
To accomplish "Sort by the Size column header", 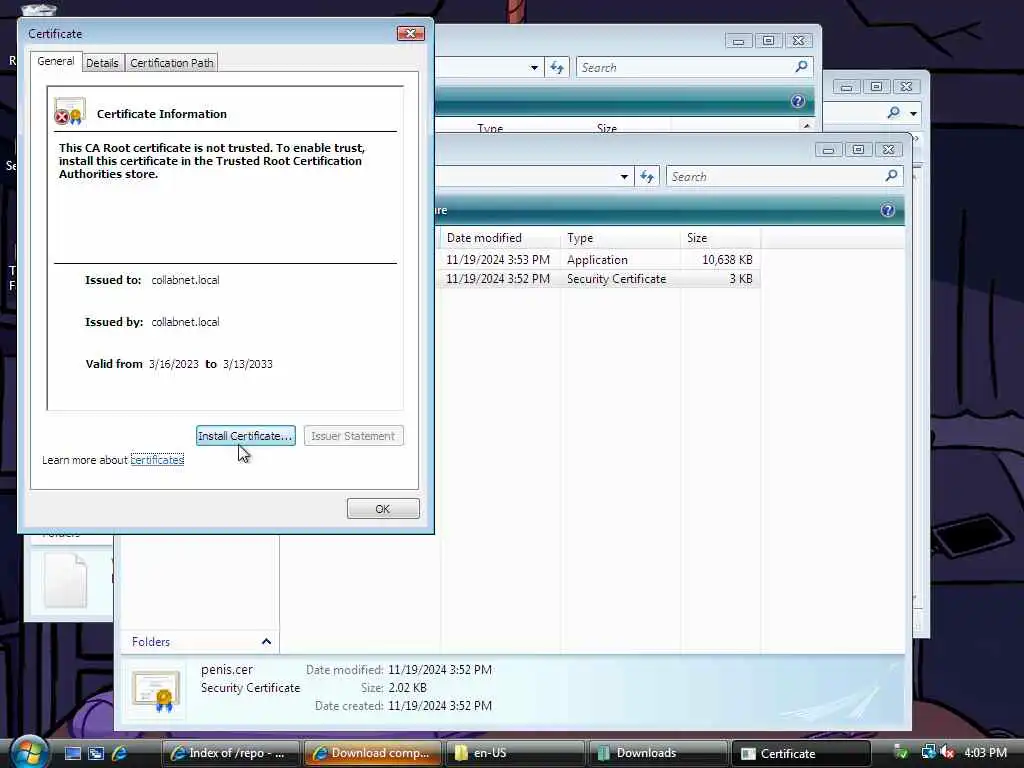I will point(720,238).
